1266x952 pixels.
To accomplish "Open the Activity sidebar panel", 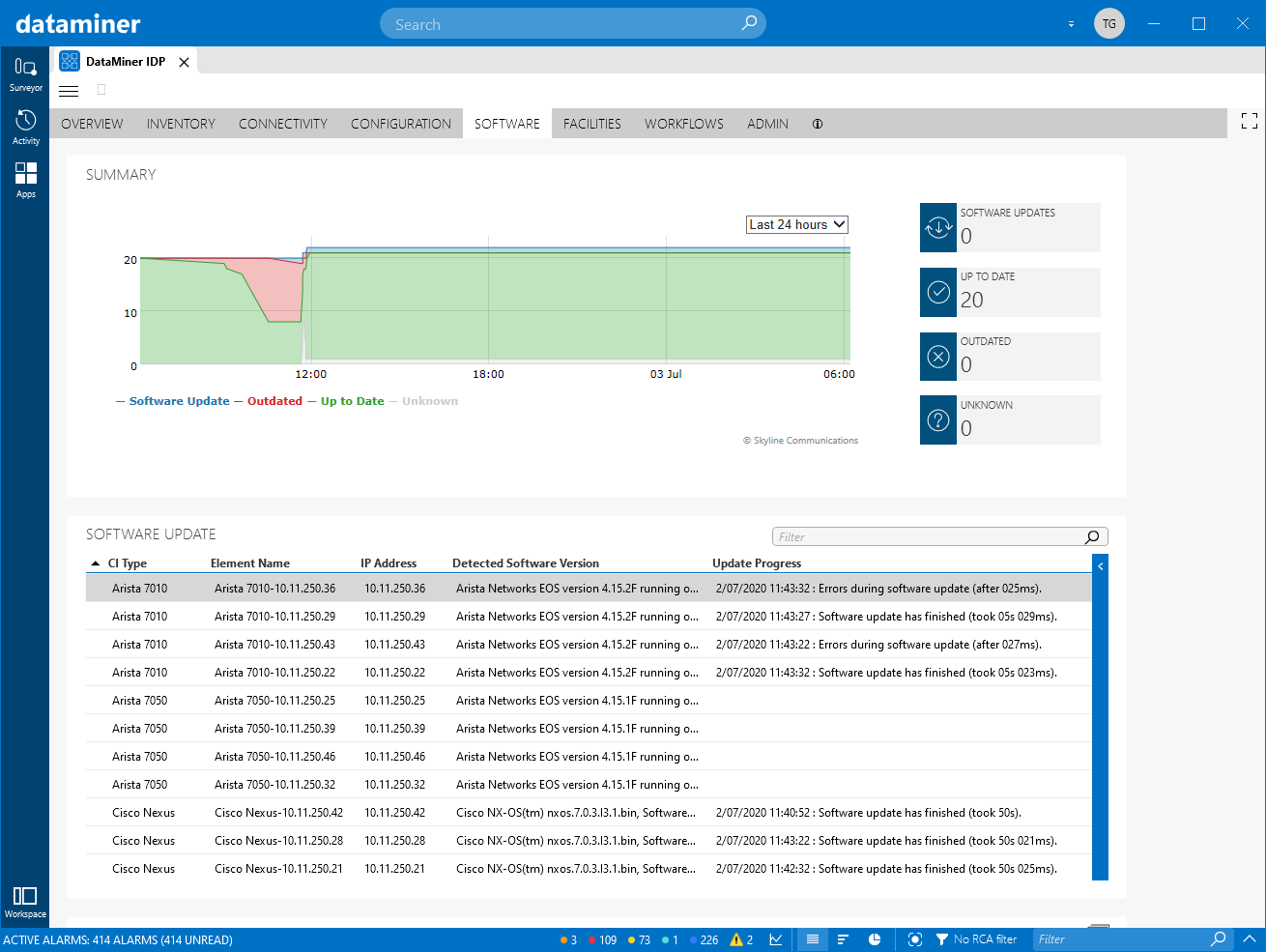I will click(x=25, y=127).
